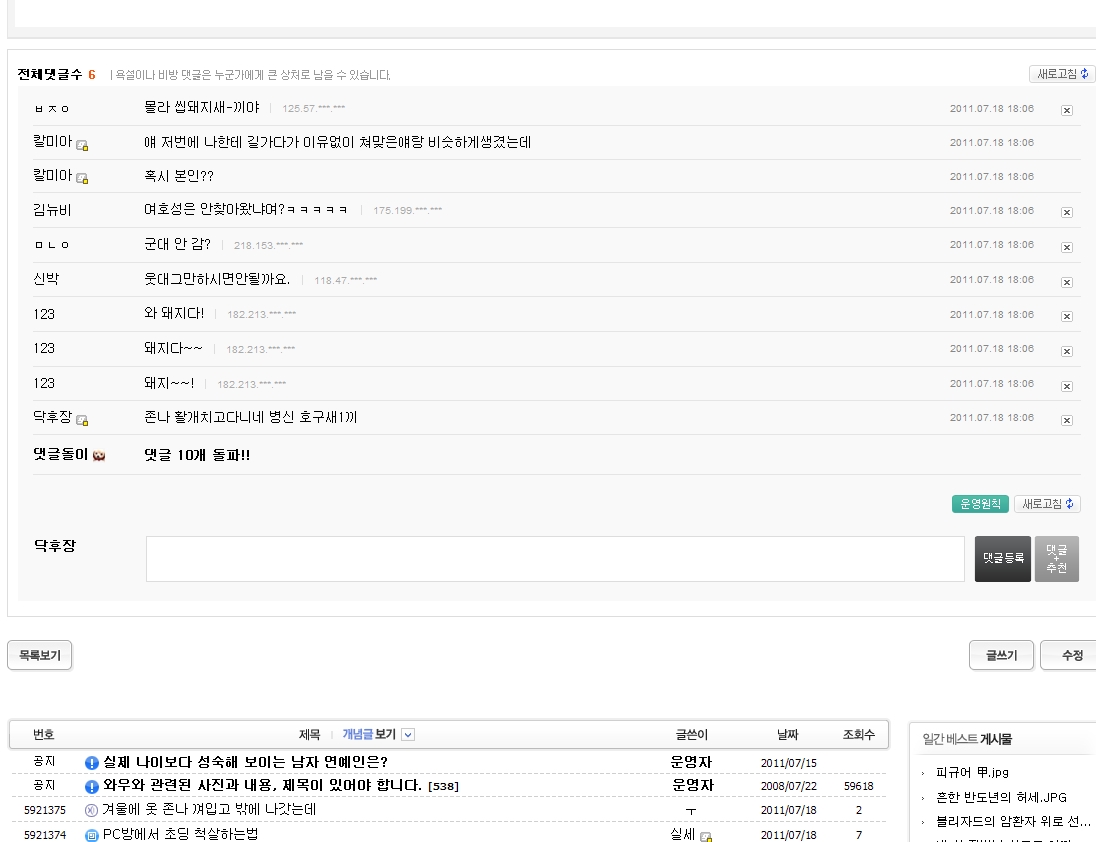Click the 댓글+추천 button
The image size is (1096, 842).
coord(1056,558)
